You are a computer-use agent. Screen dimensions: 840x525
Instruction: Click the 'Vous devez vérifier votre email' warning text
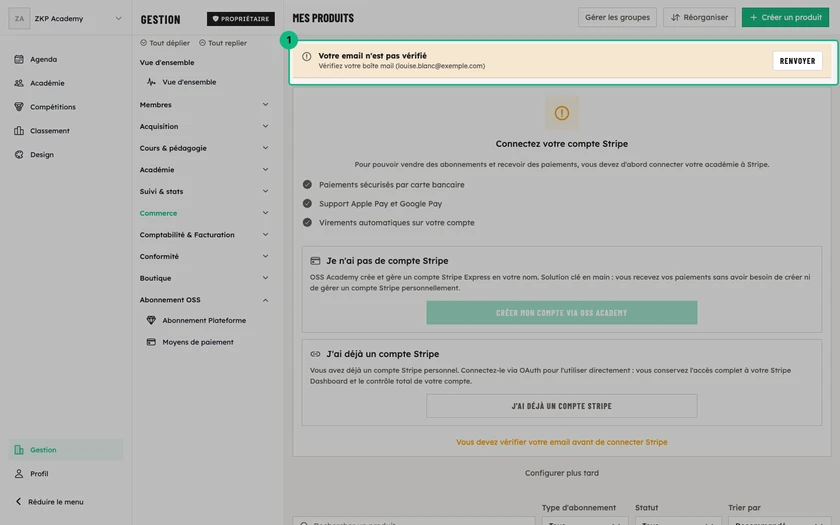click(x=561, y=442)
